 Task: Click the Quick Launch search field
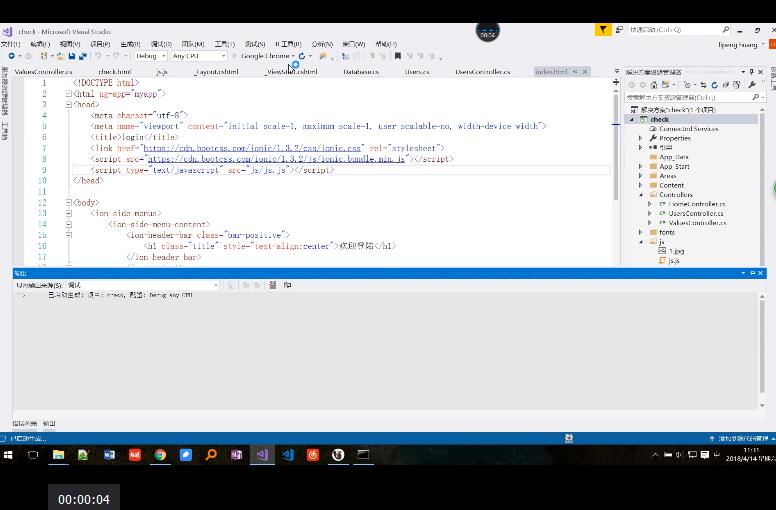click(x=679, y=30)
